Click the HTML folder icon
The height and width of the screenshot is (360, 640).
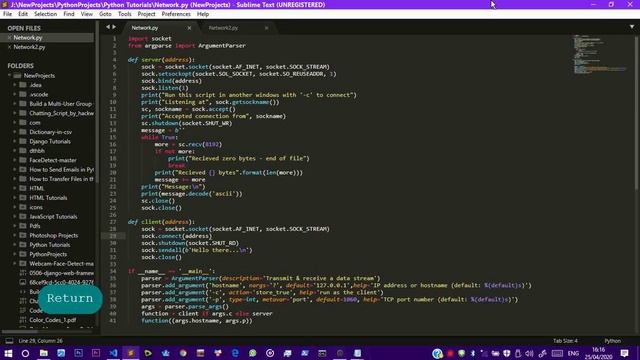tap(23, 188)
